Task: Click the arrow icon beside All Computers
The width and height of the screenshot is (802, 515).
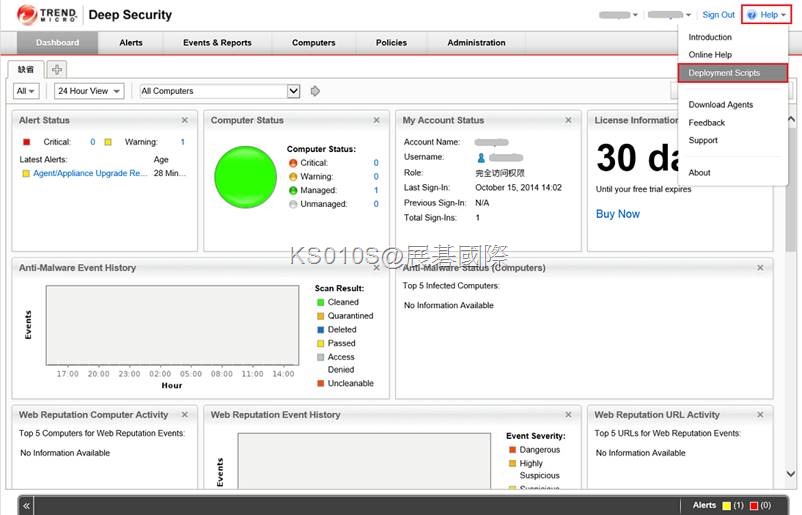Action: pyautogui.click(x=315, y=91)
